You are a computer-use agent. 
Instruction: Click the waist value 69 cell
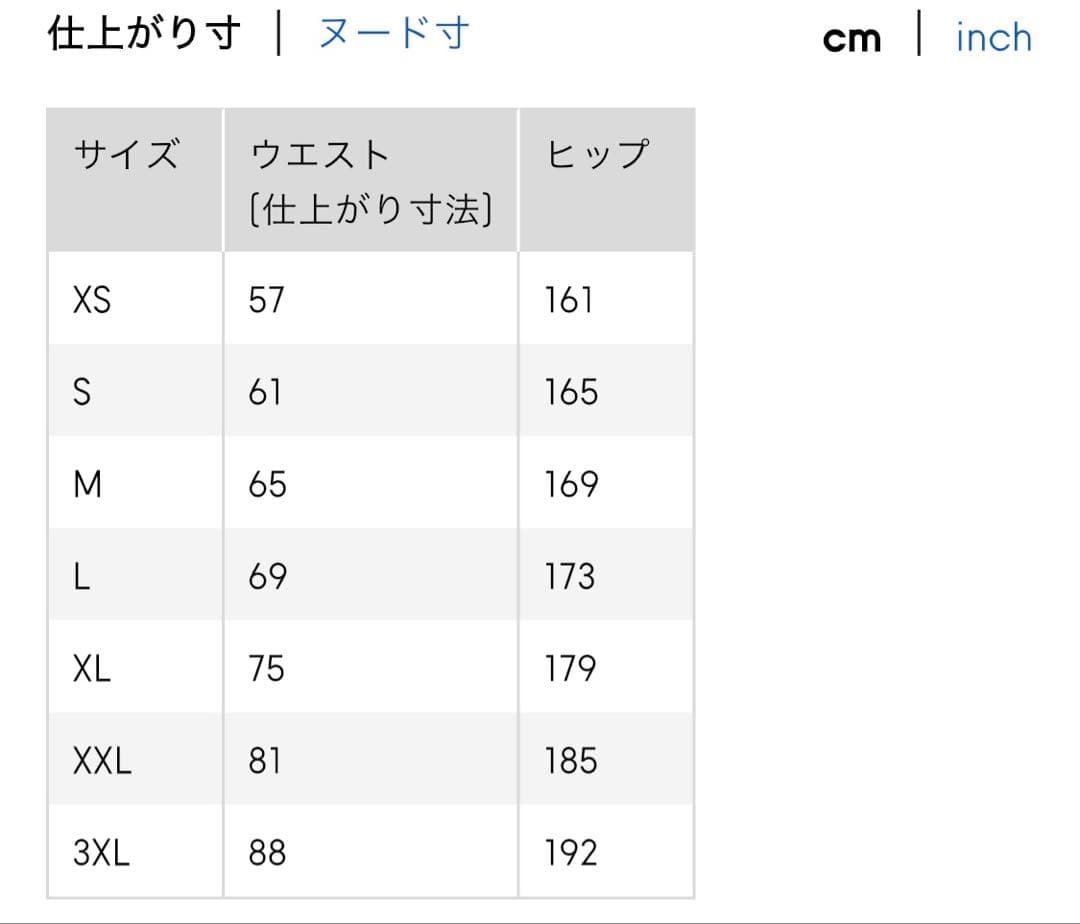(267, 577)
